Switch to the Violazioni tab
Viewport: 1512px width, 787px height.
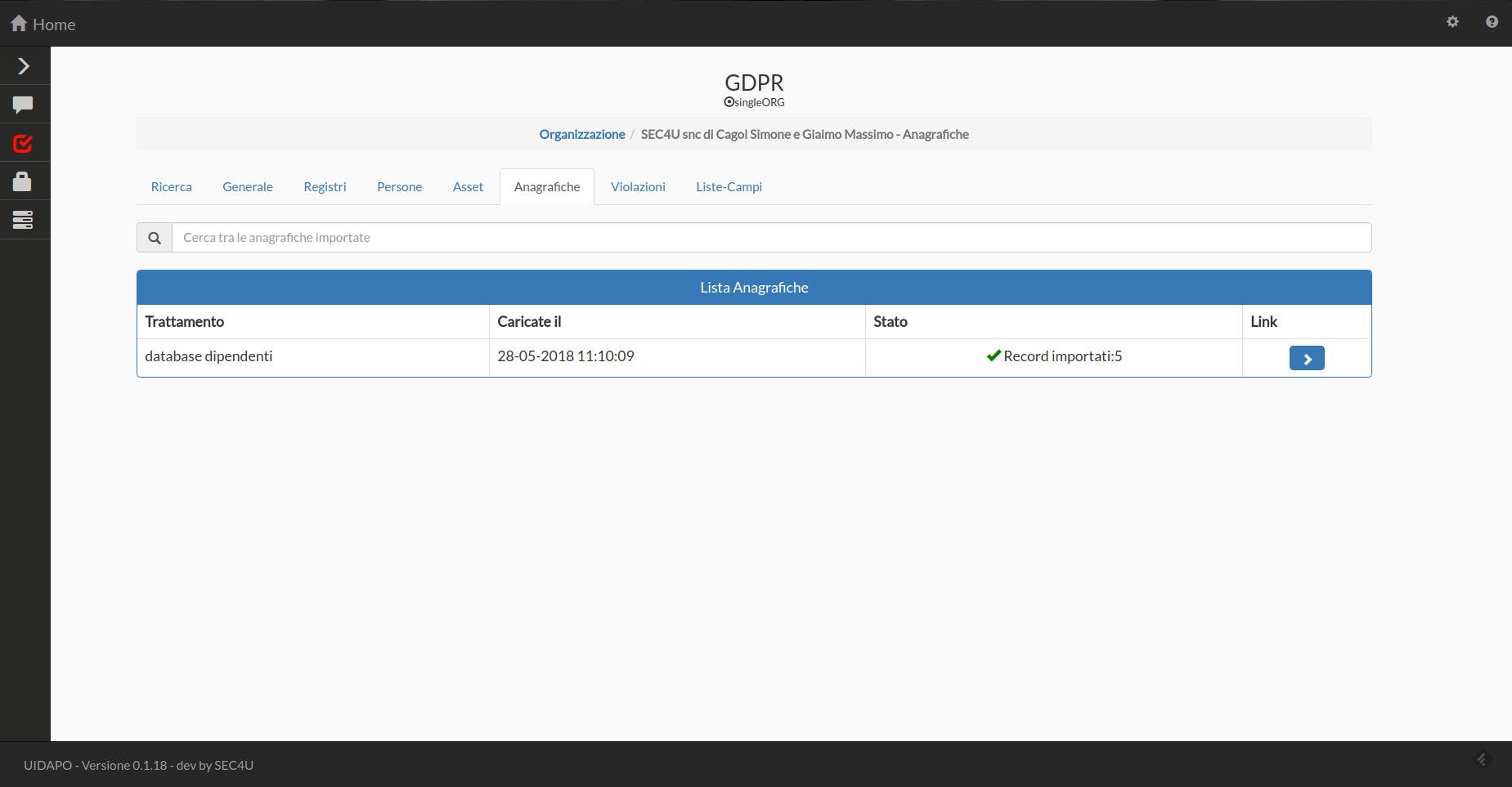[638, 186]
